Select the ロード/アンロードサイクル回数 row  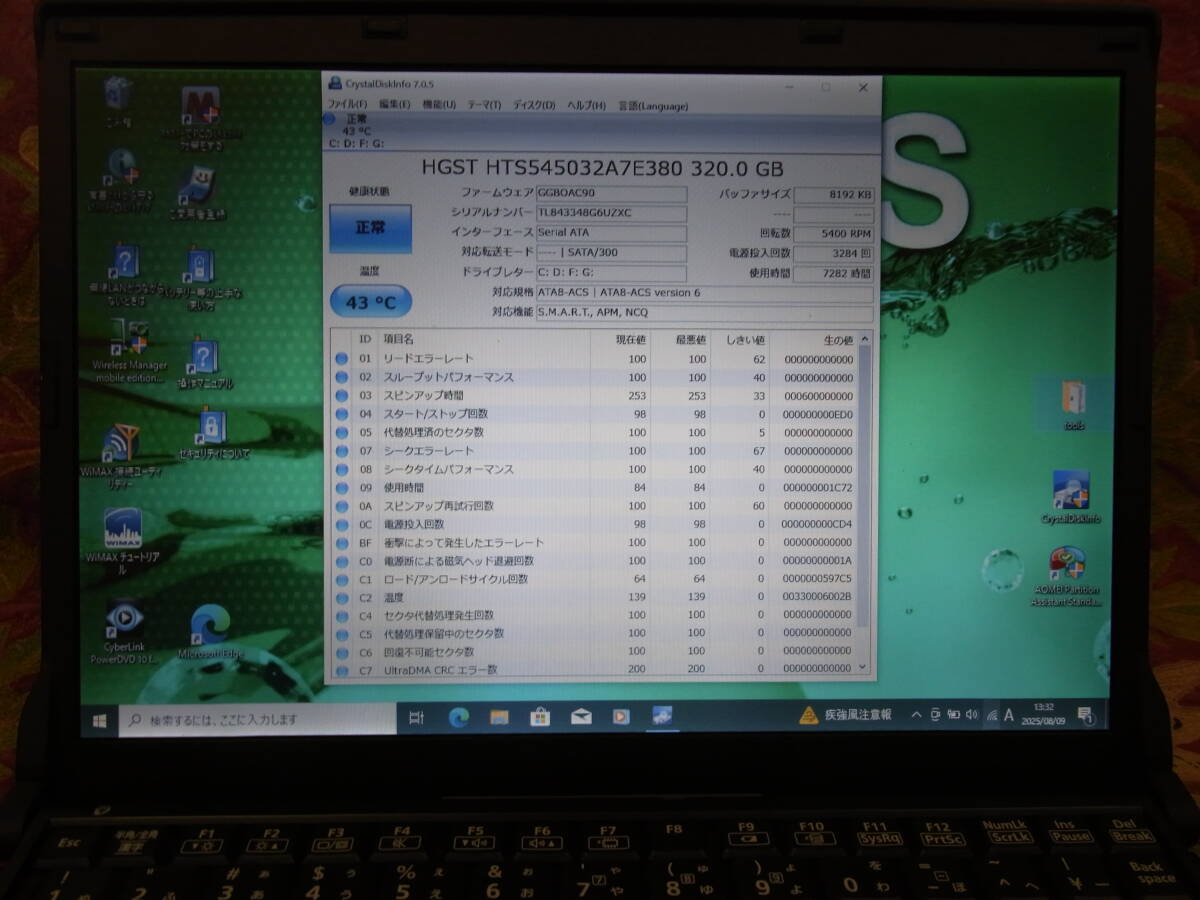click(595, 579)
